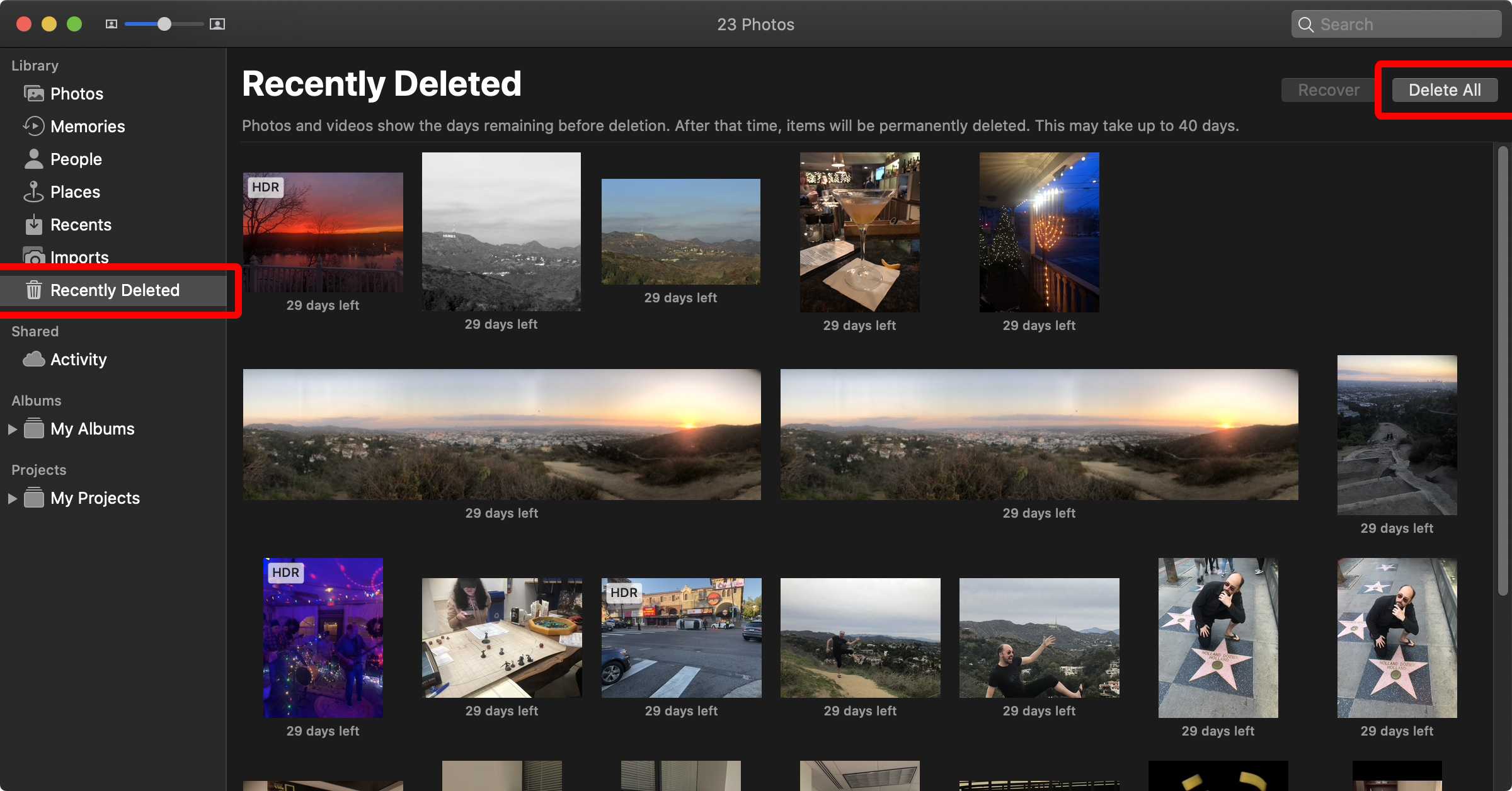Click the vertical scrollbar on the right
This screenshot has height=791, width=1512.
pos(1503,370)
